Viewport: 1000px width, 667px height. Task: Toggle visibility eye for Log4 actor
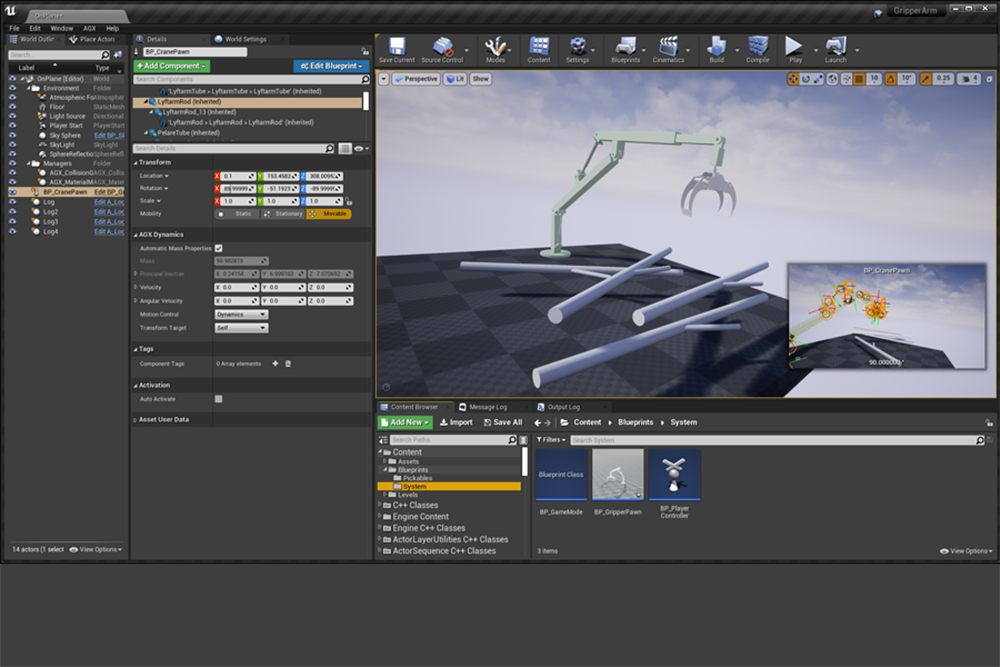(x=12, y=231)
